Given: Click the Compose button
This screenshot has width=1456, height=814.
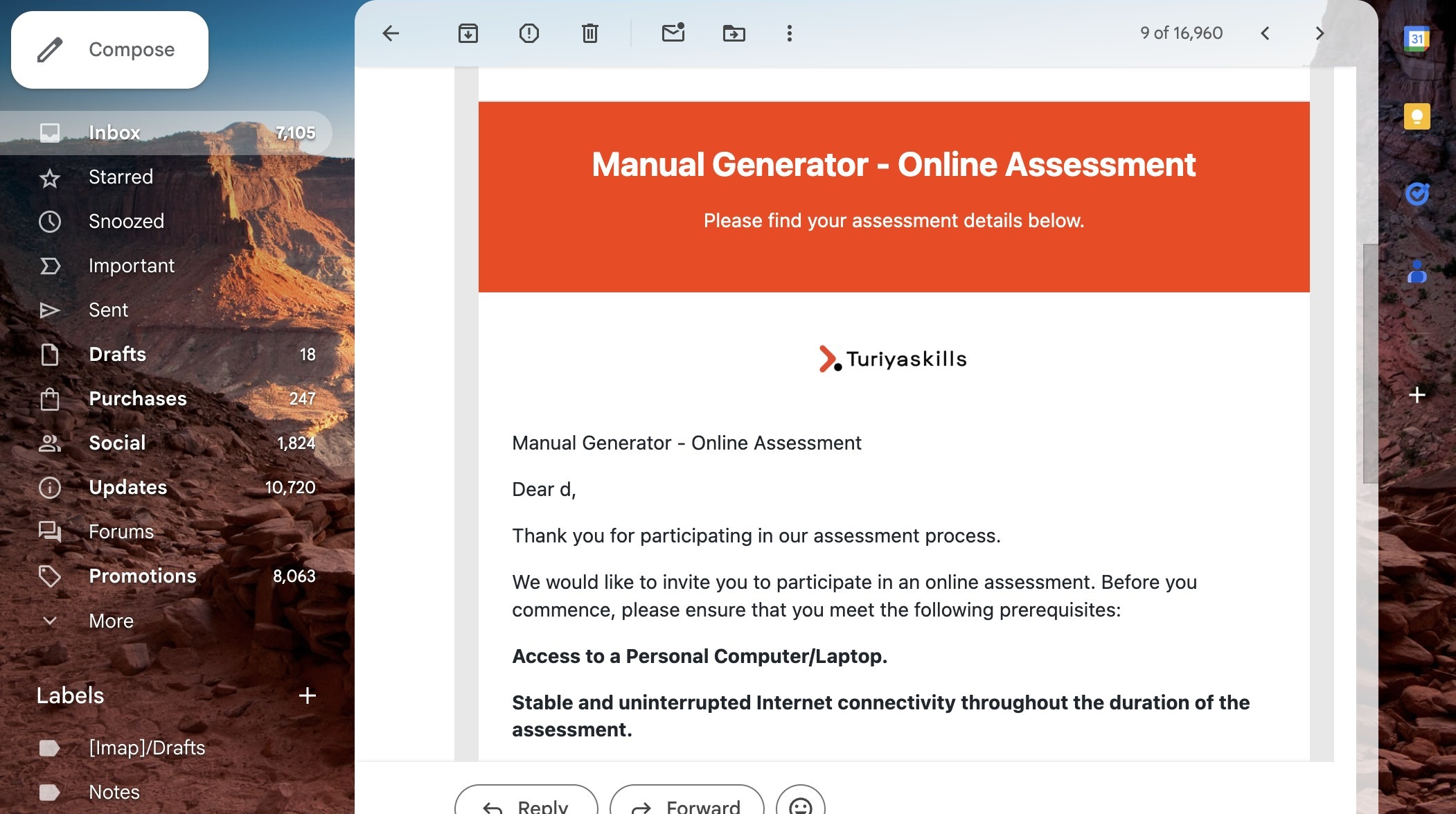Looking at the screenshot, I should 109,50.
